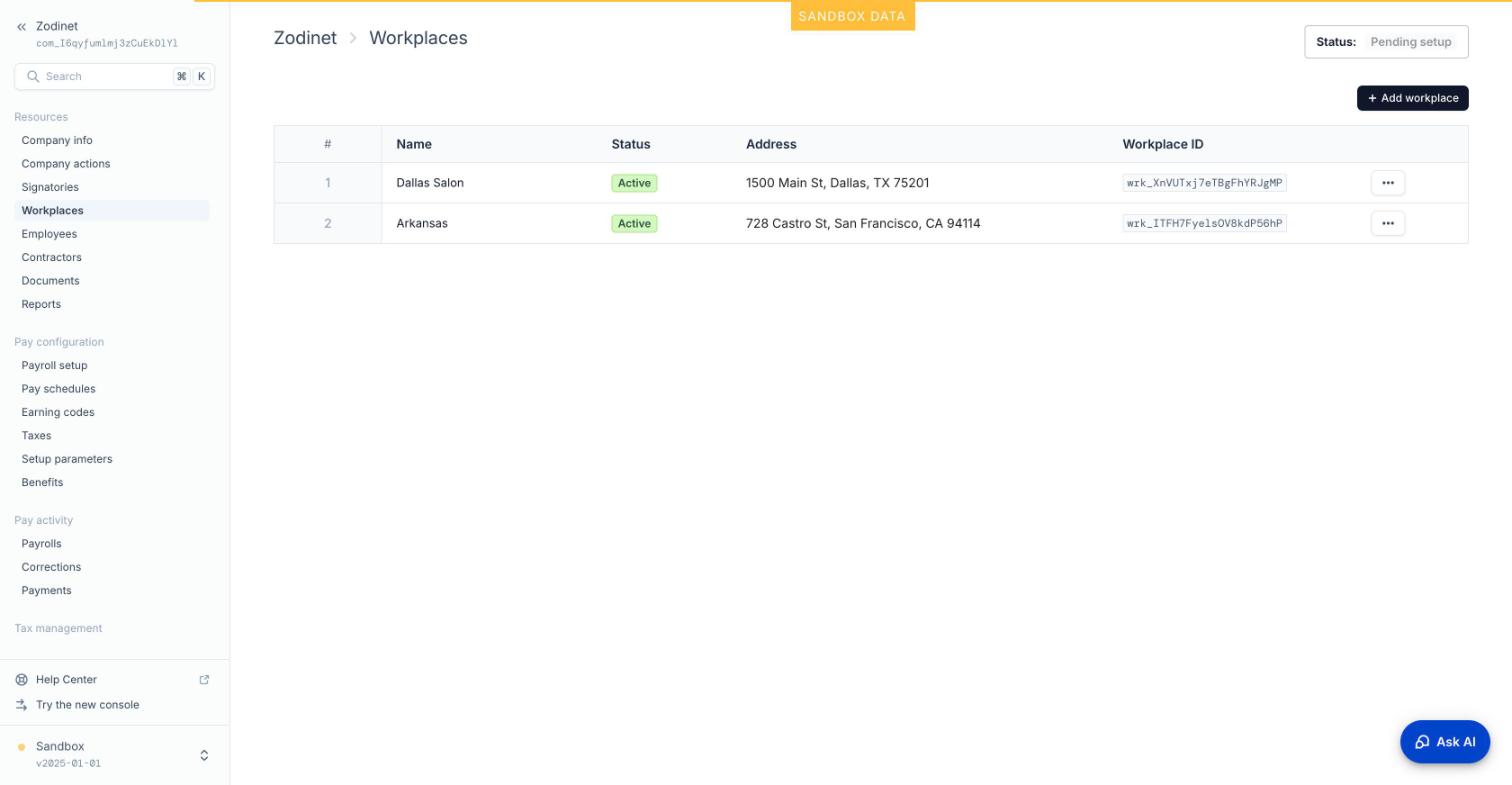Navigate to Employees
Image resolution: width=1512 pixels, height=785 pixels.
49,234
